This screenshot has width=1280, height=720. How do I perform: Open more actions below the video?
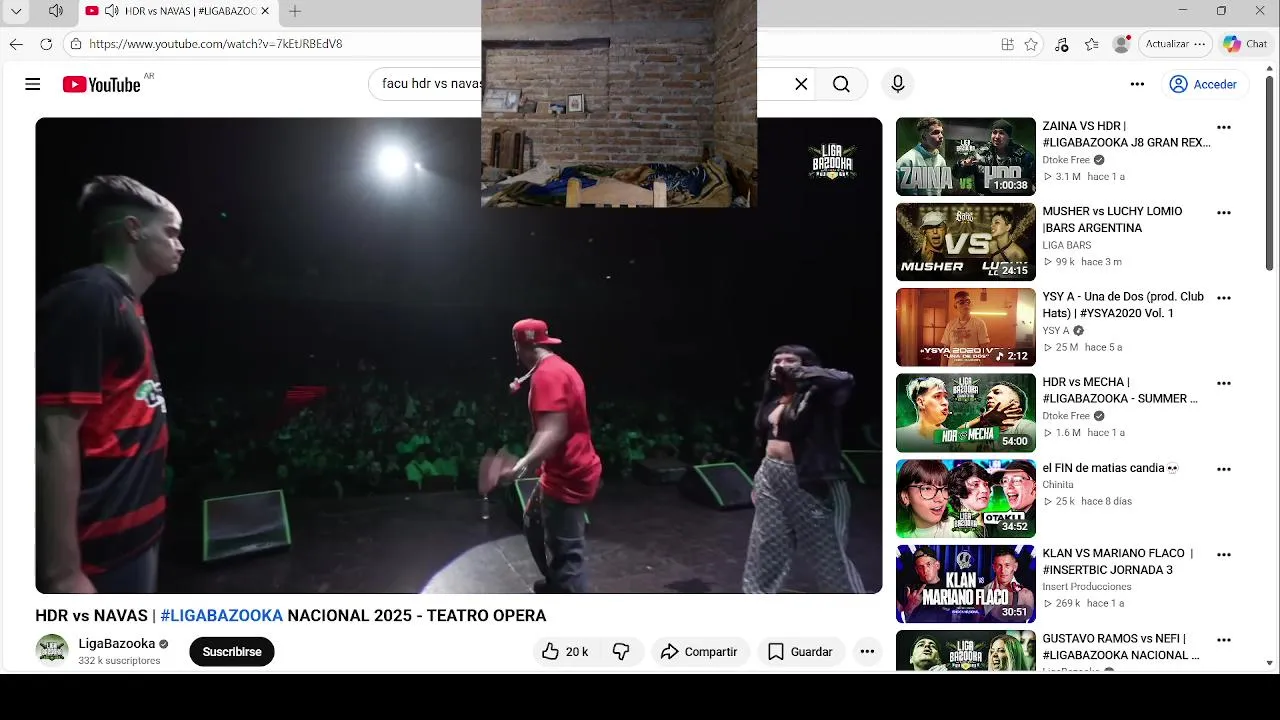click(x=867, y=652)
